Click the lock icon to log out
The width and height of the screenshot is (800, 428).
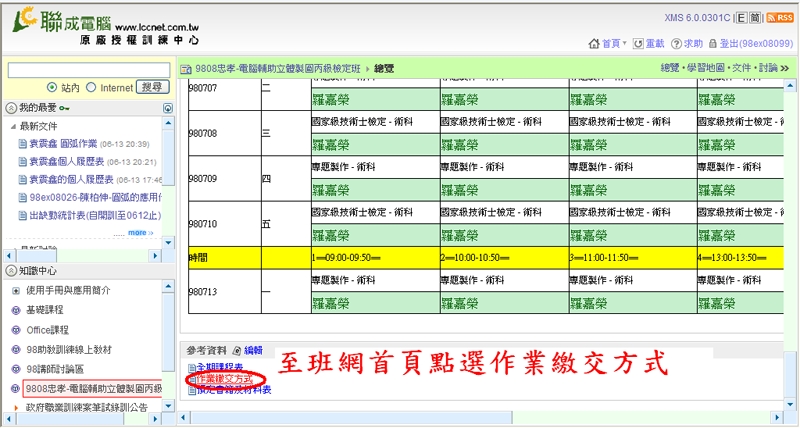[712, 44]
